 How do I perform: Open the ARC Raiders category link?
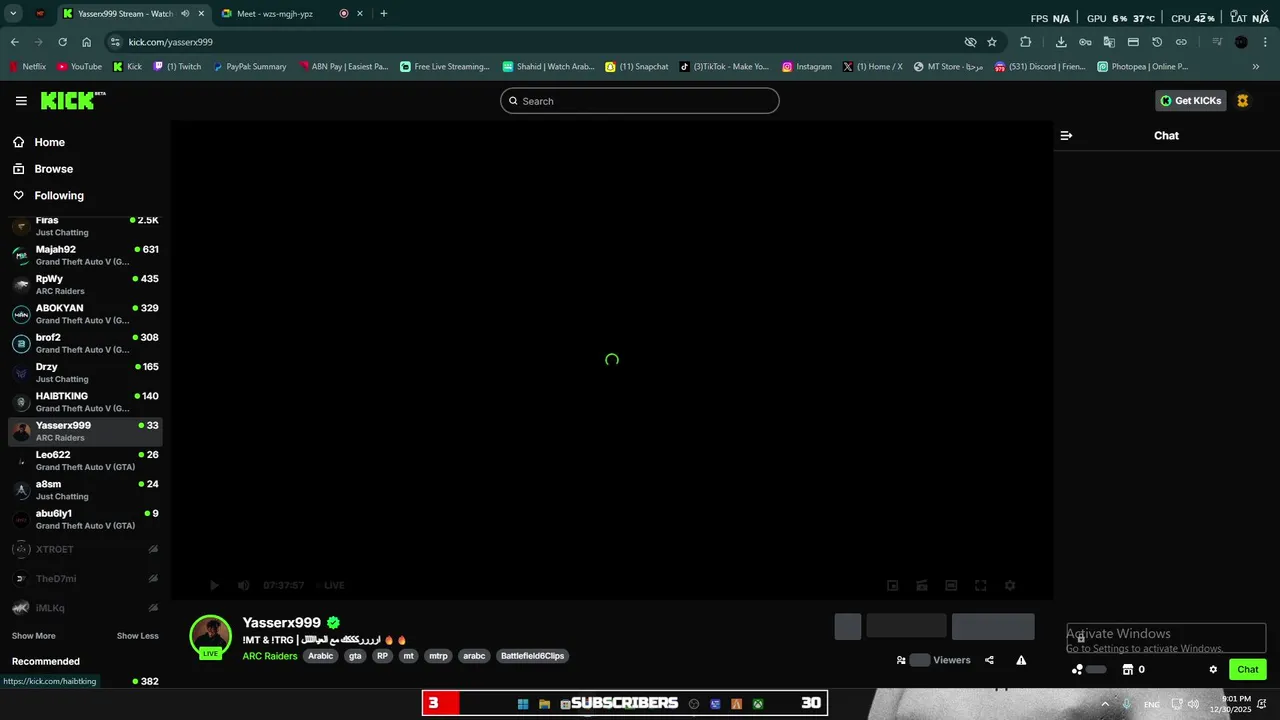(x=270, y=656)
